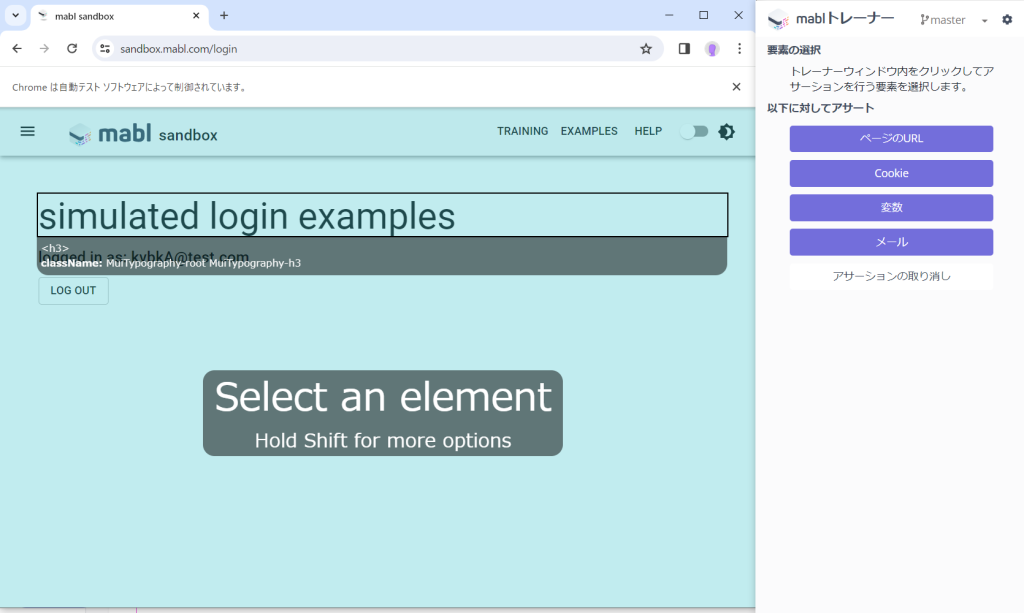Click the mabl sandbox logo
Viewport: 1024px width, 613px height.
pos(143,134)
